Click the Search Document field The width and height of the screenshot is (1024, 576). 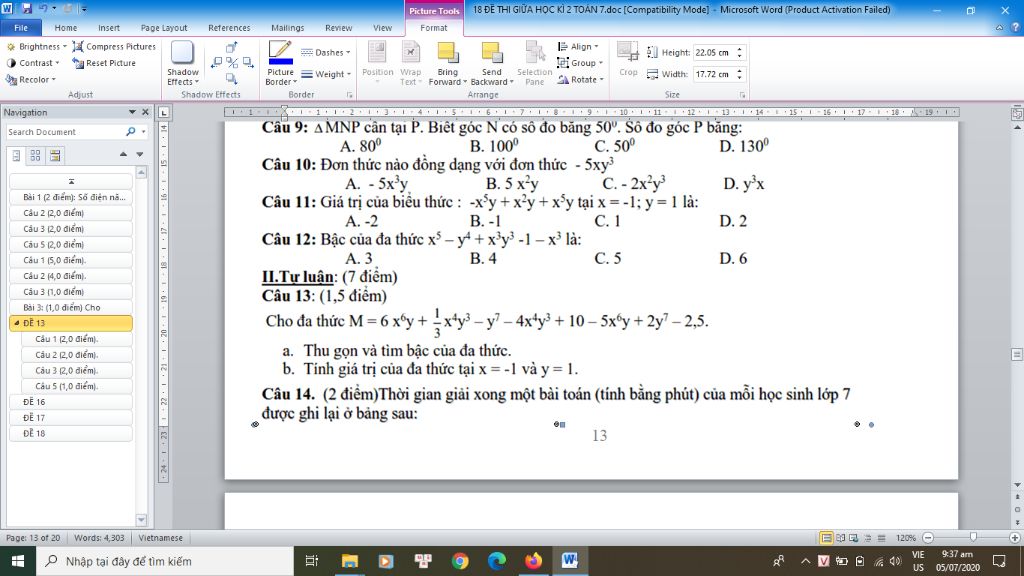[x=64, y=131]
